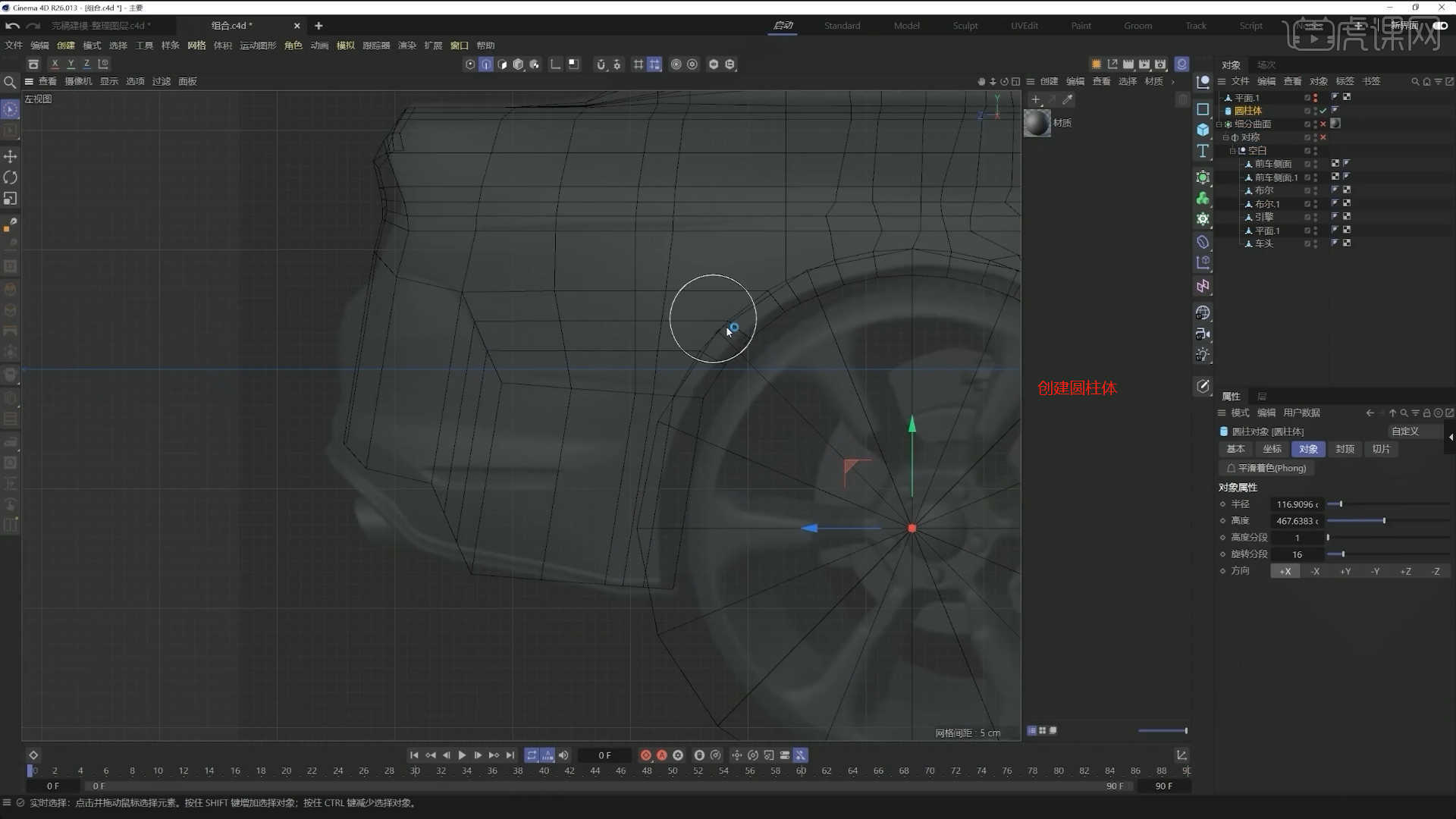Add new document tab with plus
The width and height of the screenshot is (1456, 819).
click(x=318, y=26)
